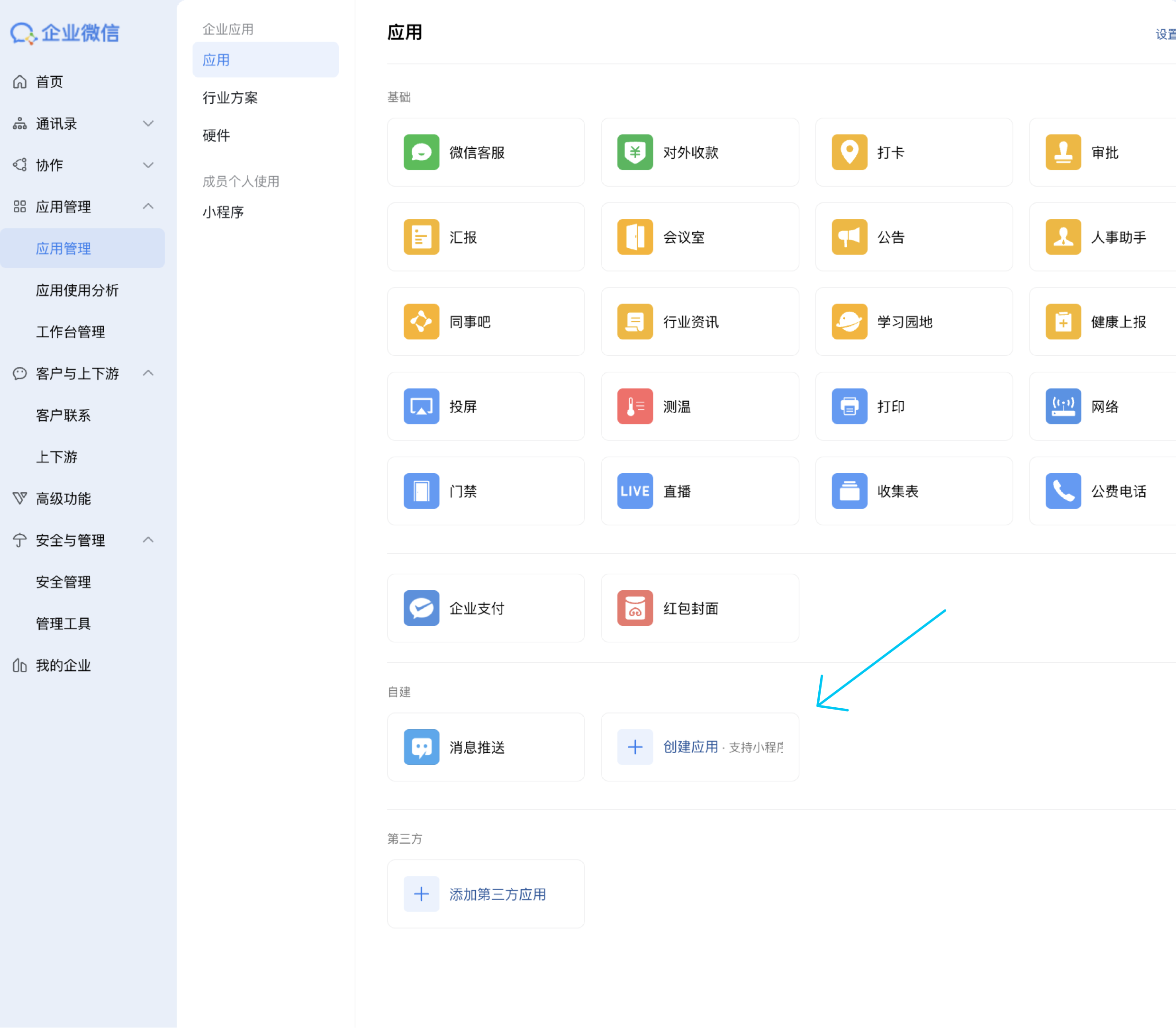Screen dimensions: 1176x1028
Task: Select the 打卡 attendance app
Action: [913, 152]
